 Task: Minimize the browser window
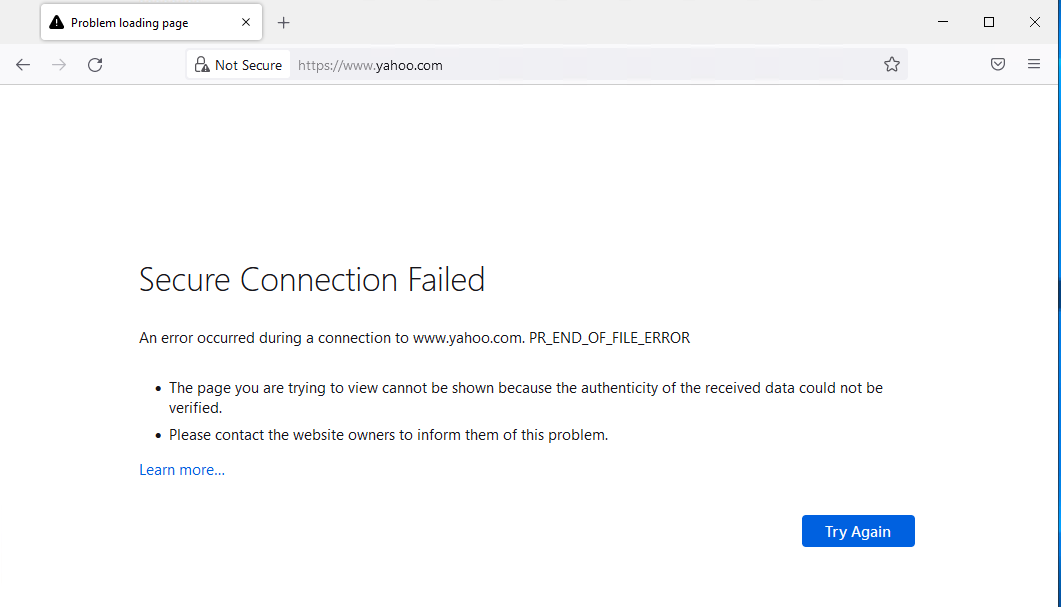click(x=943, y=22)
